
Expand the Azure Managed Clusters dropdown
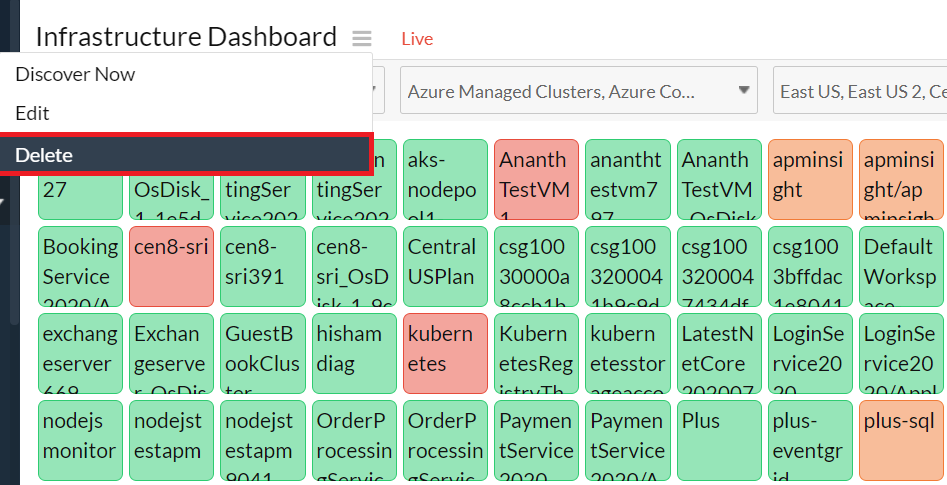578,92
